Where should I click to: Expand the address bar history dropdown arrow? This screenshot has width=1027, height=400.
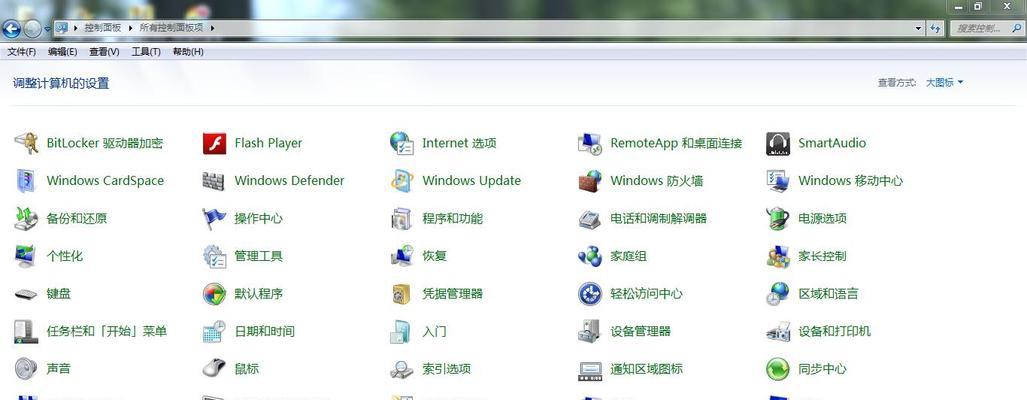[919, 28]
